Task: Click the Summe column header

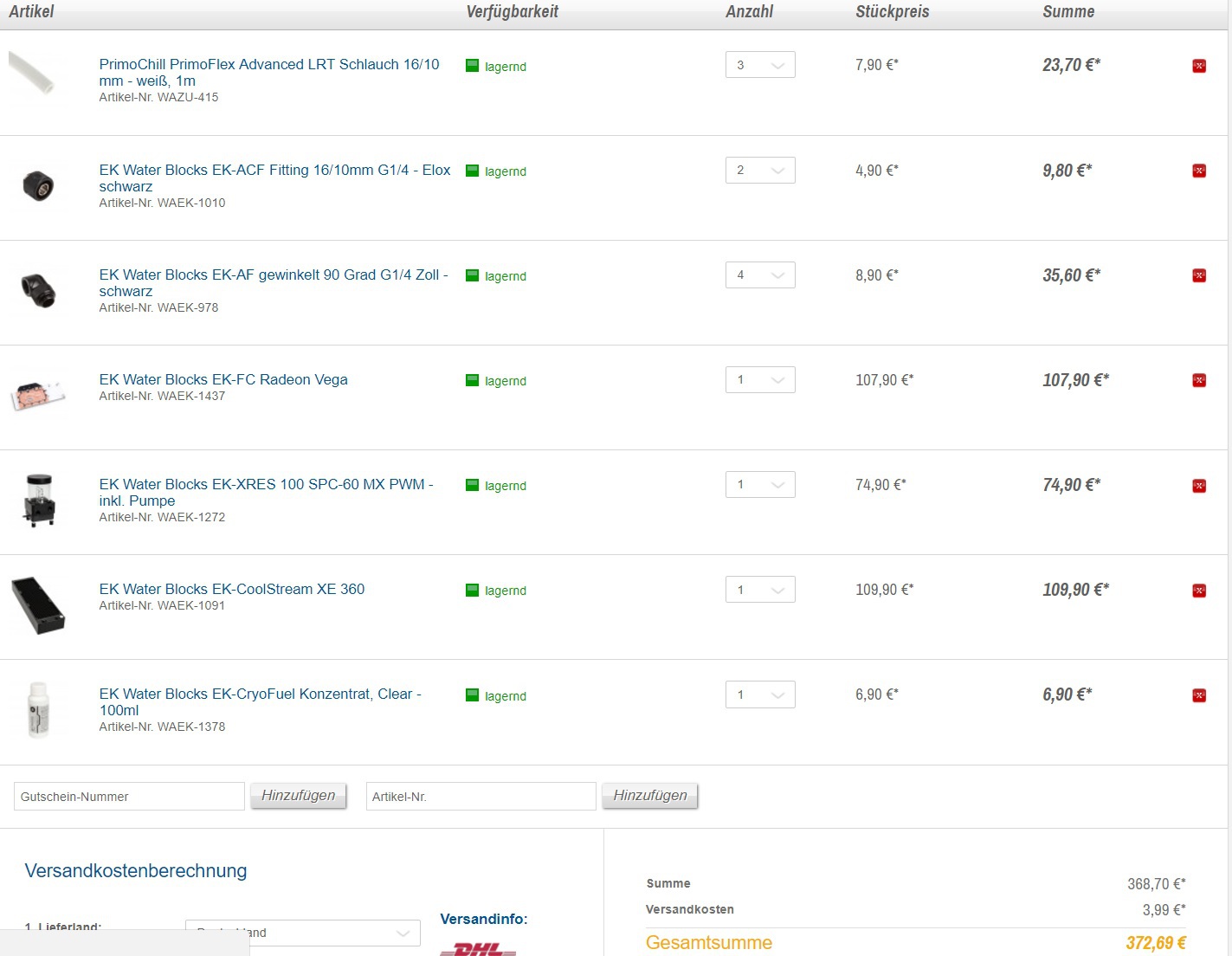Action: pos(1068,11)
